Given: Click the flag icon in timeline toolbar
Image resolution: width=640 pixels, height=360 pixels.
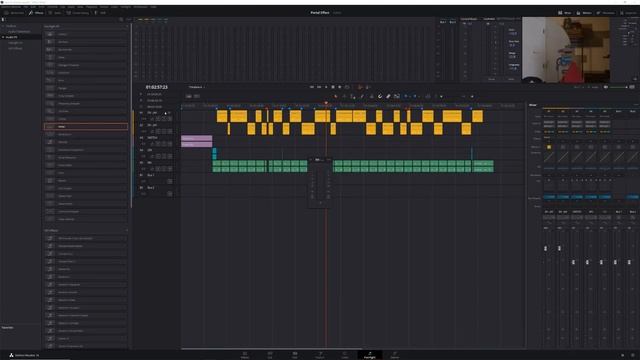Looking at the screenshot, I should pos(407,96).
